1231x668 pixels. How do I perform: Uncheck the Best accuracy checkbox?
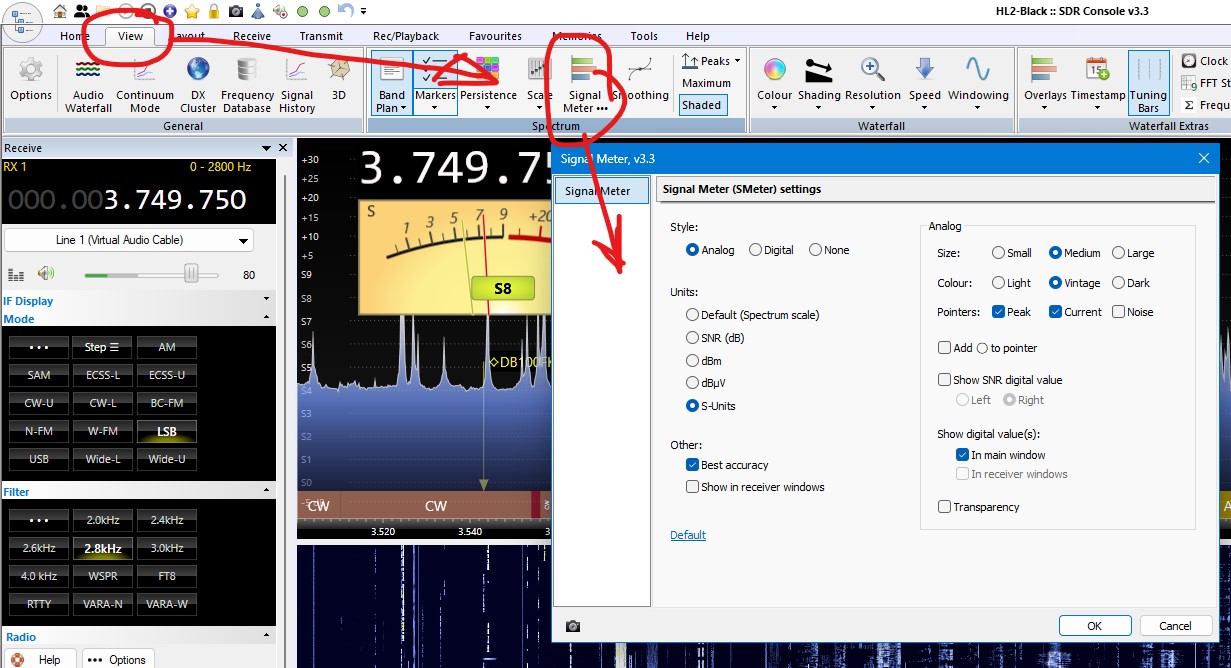pos(692,465)
